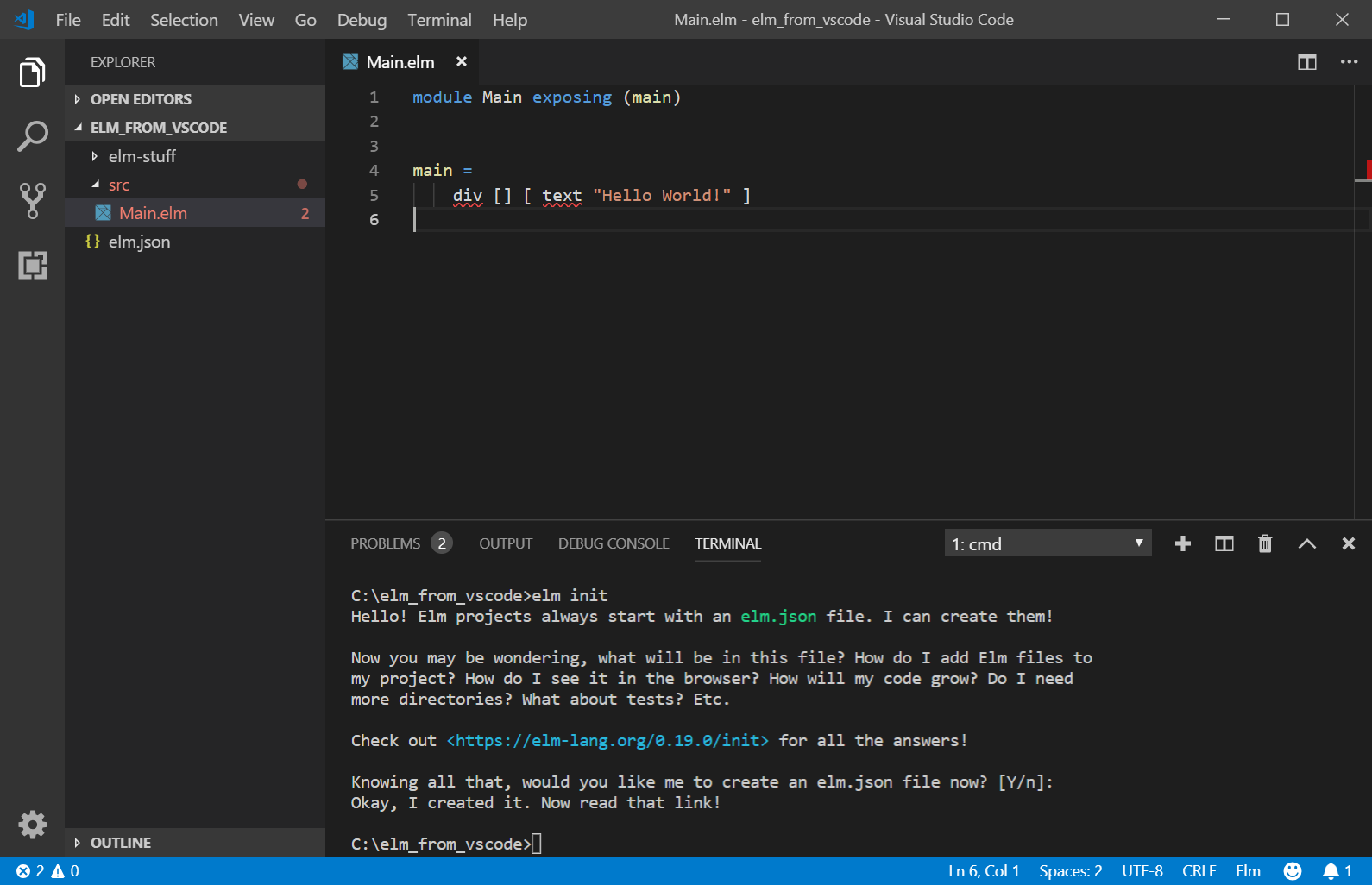Open the Manage gear settings icon
1372x885 pixels.
pyautogui.click(x=32, y=825)
